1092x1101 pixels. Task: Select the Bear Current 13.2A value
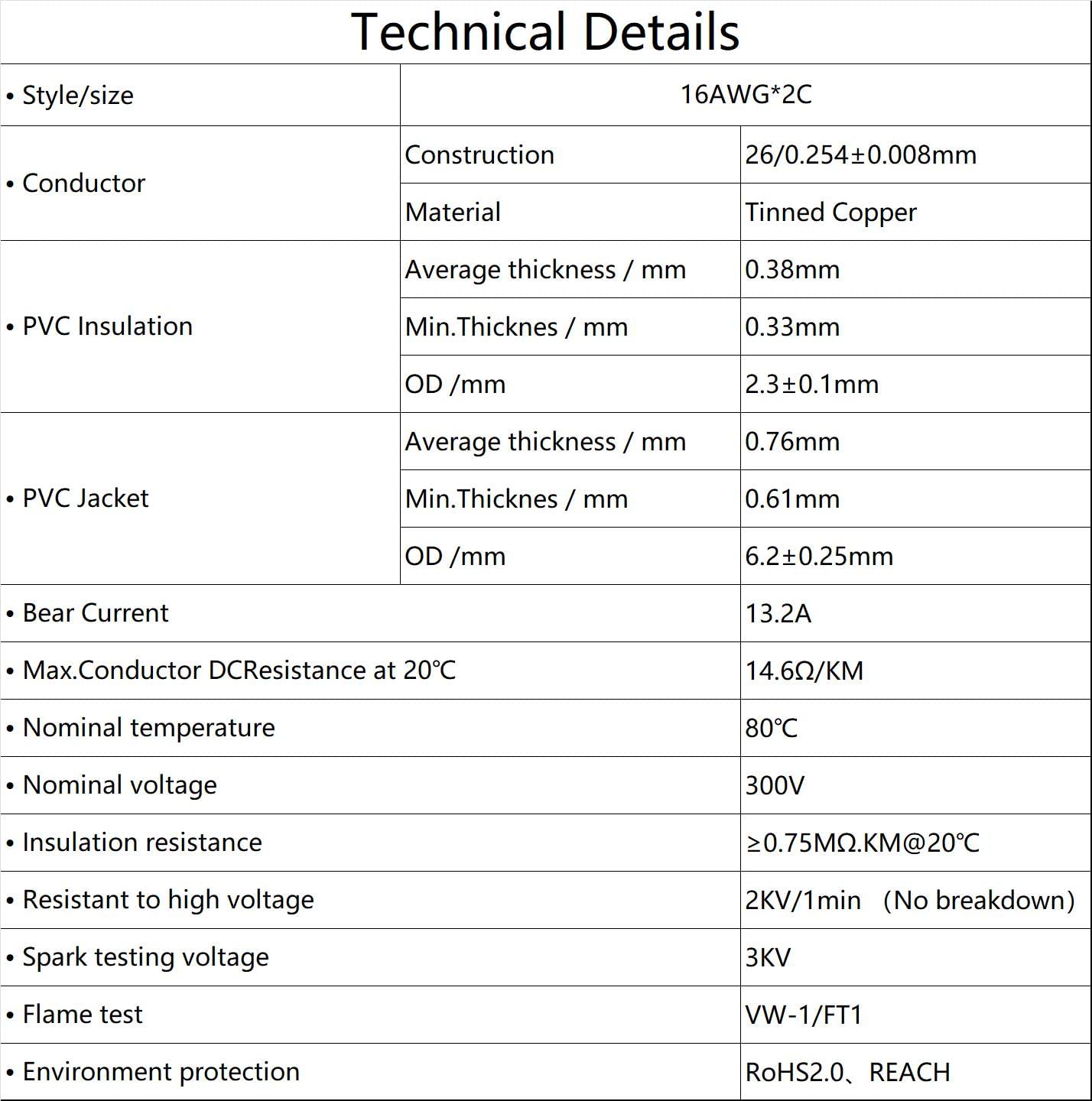[778, 614]
